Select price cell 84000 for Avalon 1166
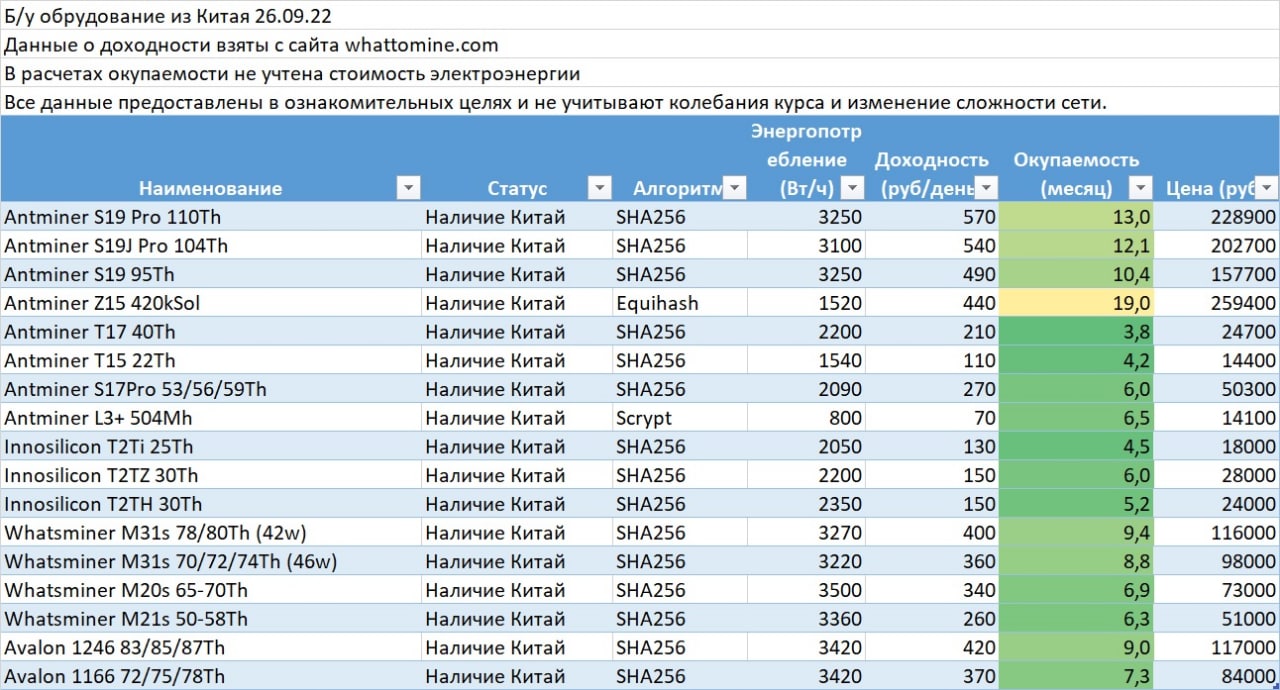Viewport: 1280px width, 690px height. click(1218, 676)
